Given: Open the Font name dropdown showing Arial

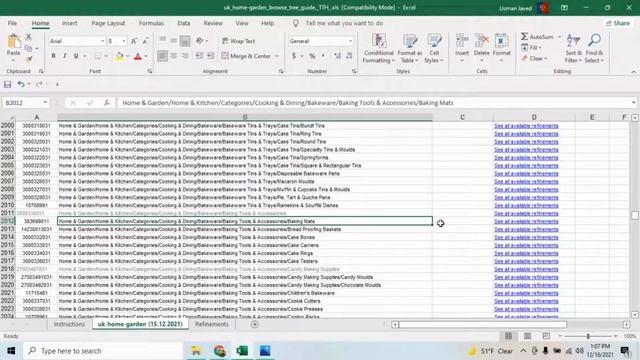Looking at the screenshot, I should click(102, 41).
